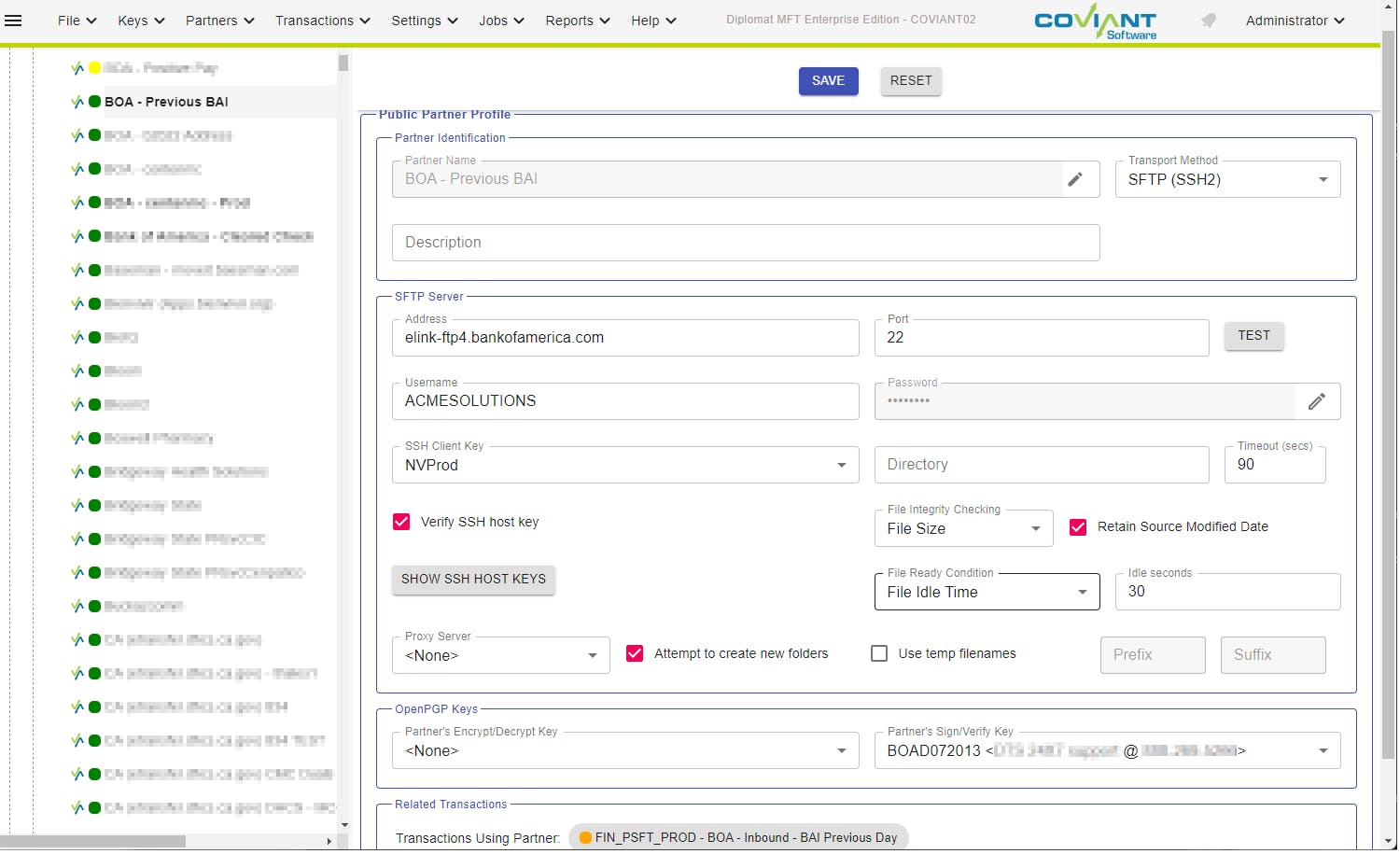Image resolution: width=1400 pixels, height=854 pixels.
Task: Click the Idle seconds field
Action: (x=1227, y=592)
